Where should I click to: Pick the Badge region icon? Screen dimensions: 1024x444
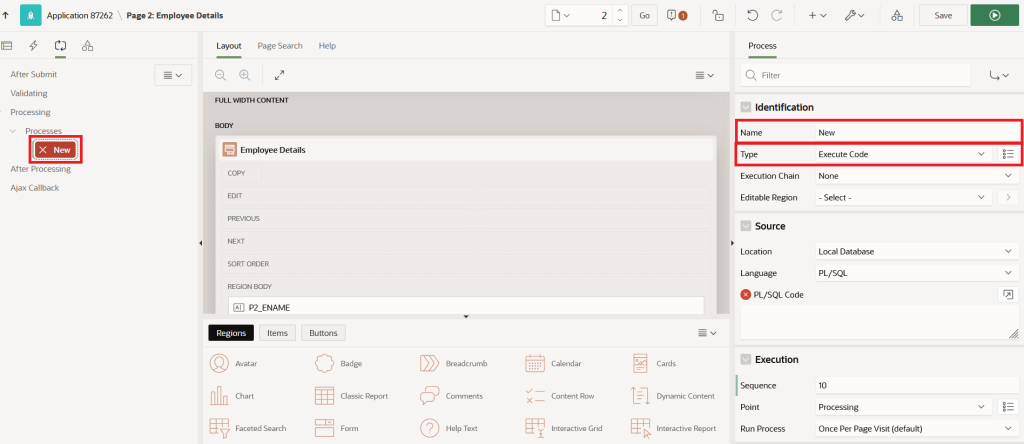tap(325, 363)
